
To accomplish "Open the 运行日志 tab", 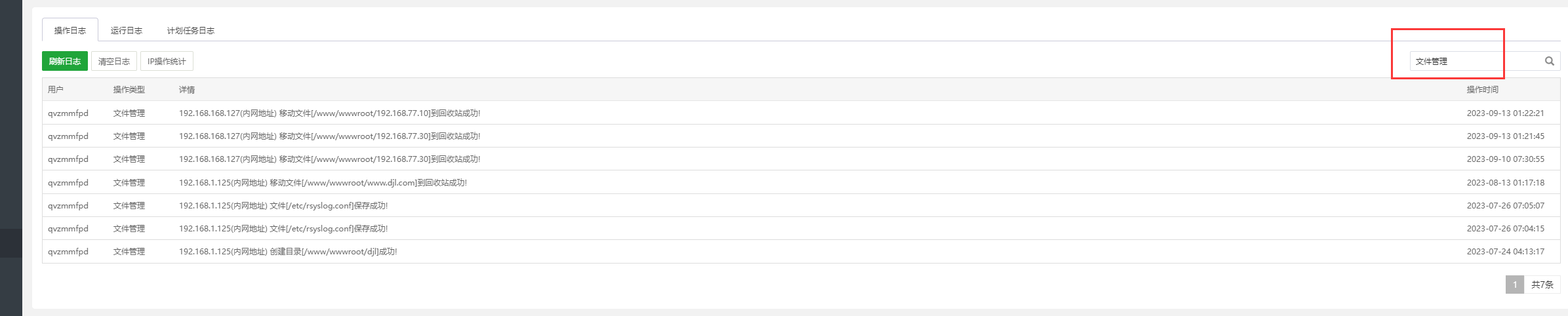I will click(127, 30).
